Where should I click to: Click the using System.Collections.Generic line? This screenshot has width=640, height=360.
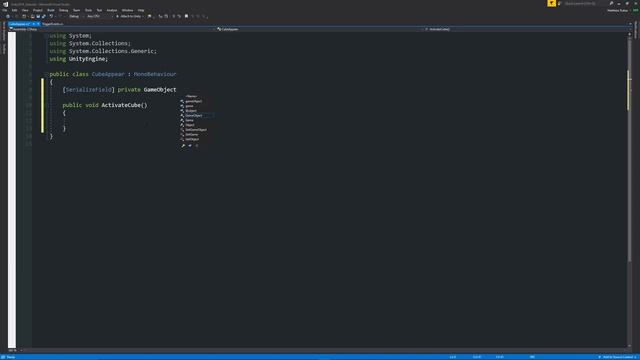tap(103, 51)
